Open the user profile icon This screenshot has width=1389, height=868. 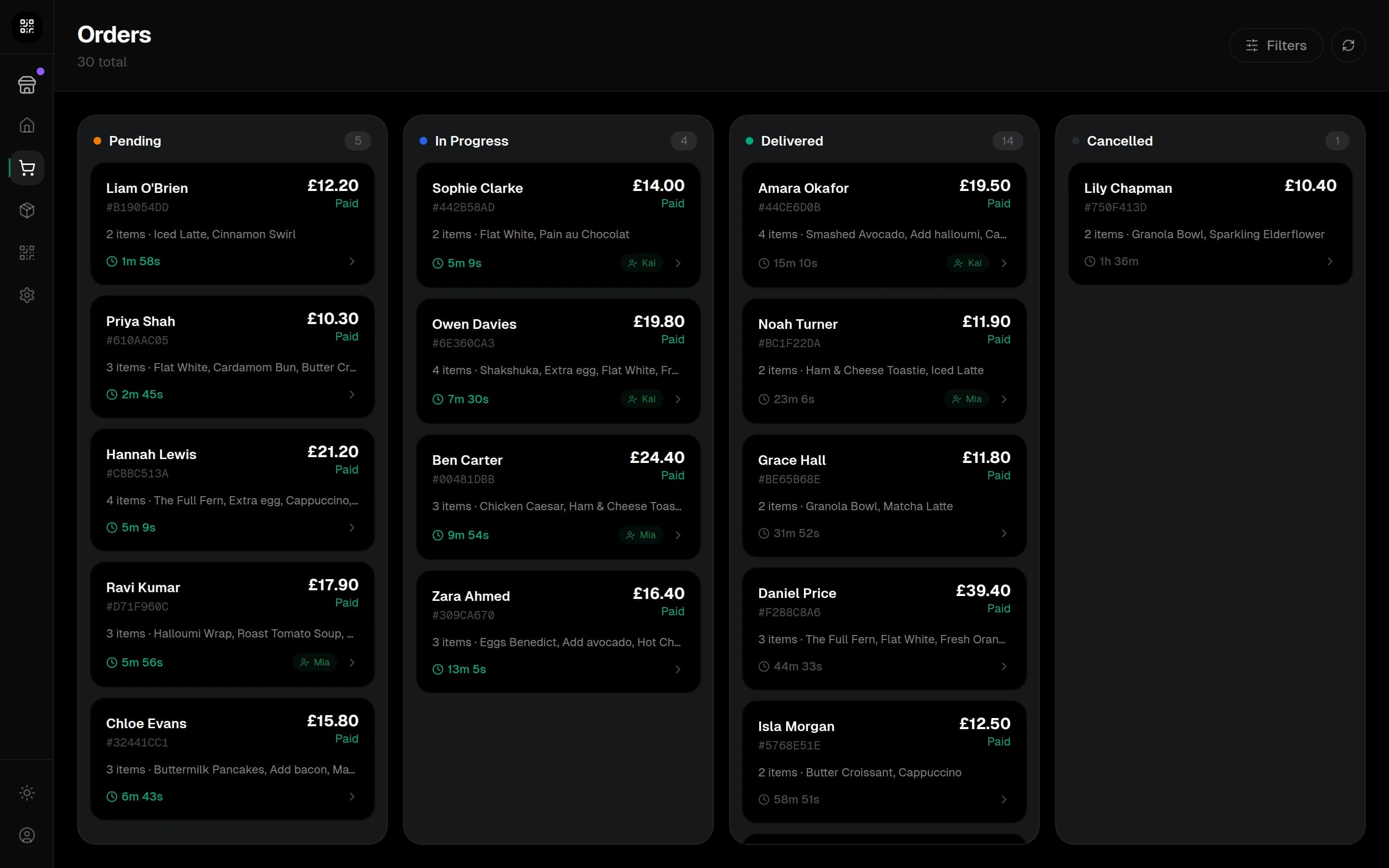[x=27, y=835]
